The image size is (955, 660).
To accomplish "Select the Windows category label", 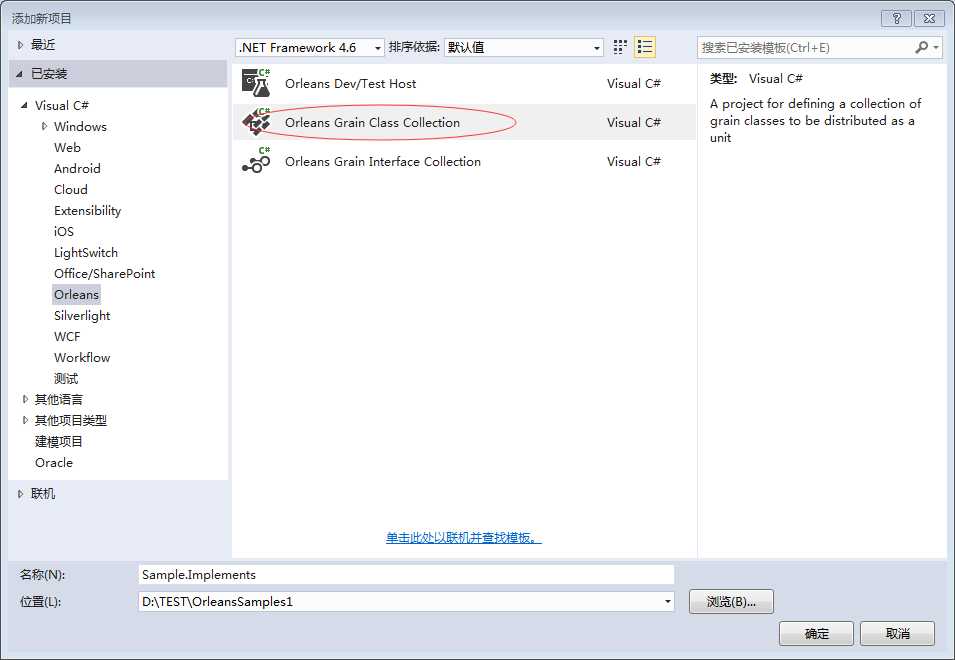I will (80, 126).
